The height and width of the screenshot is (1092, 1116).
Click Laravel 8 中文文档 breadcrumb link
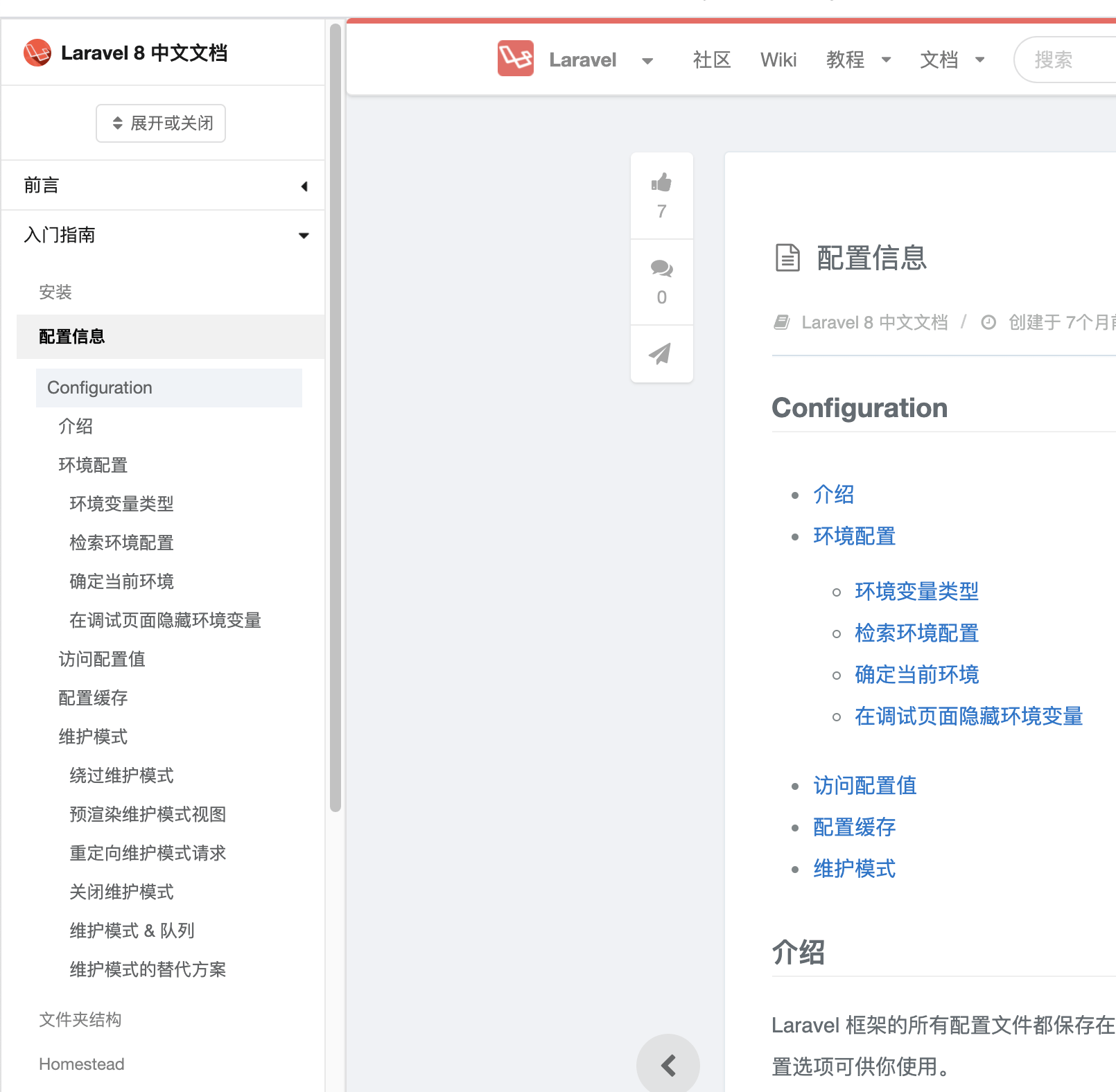pos(875,322)
